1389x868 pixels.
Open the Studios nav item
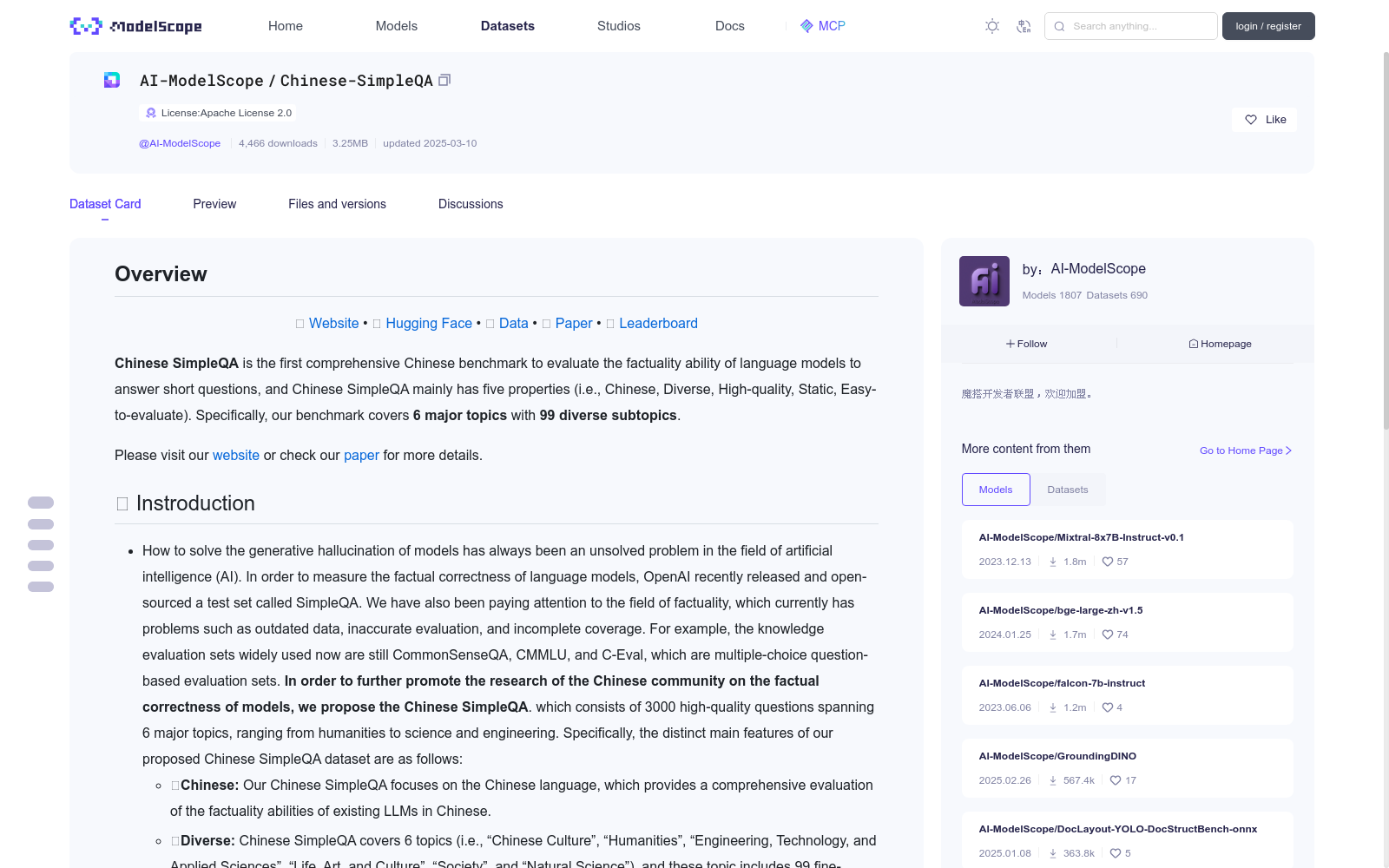click(619, 26)
